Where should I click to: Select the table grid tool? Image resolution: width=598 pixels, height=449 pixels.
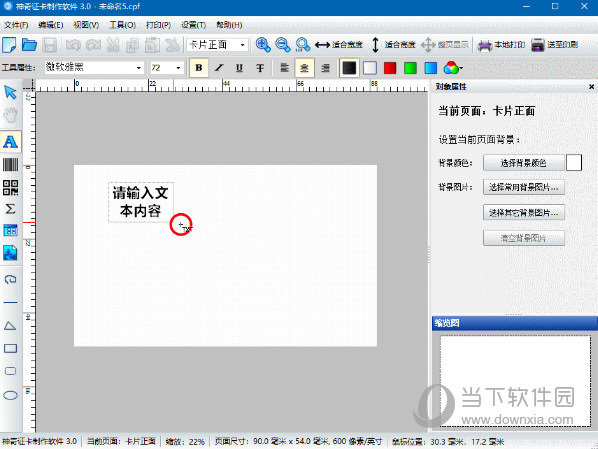(10, 230)
